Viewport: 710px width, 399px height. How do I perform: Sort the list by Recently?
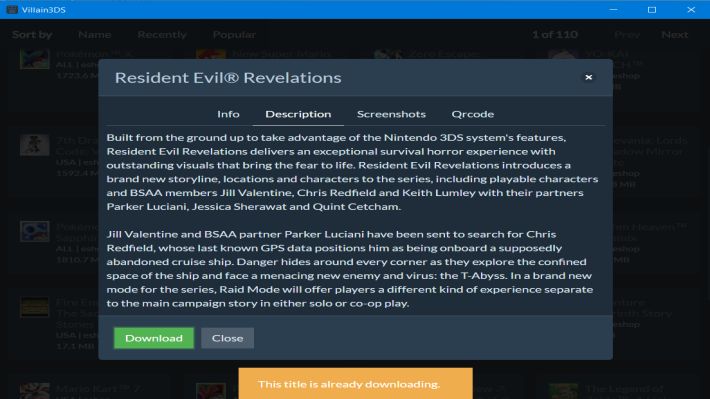coord(162,34)
